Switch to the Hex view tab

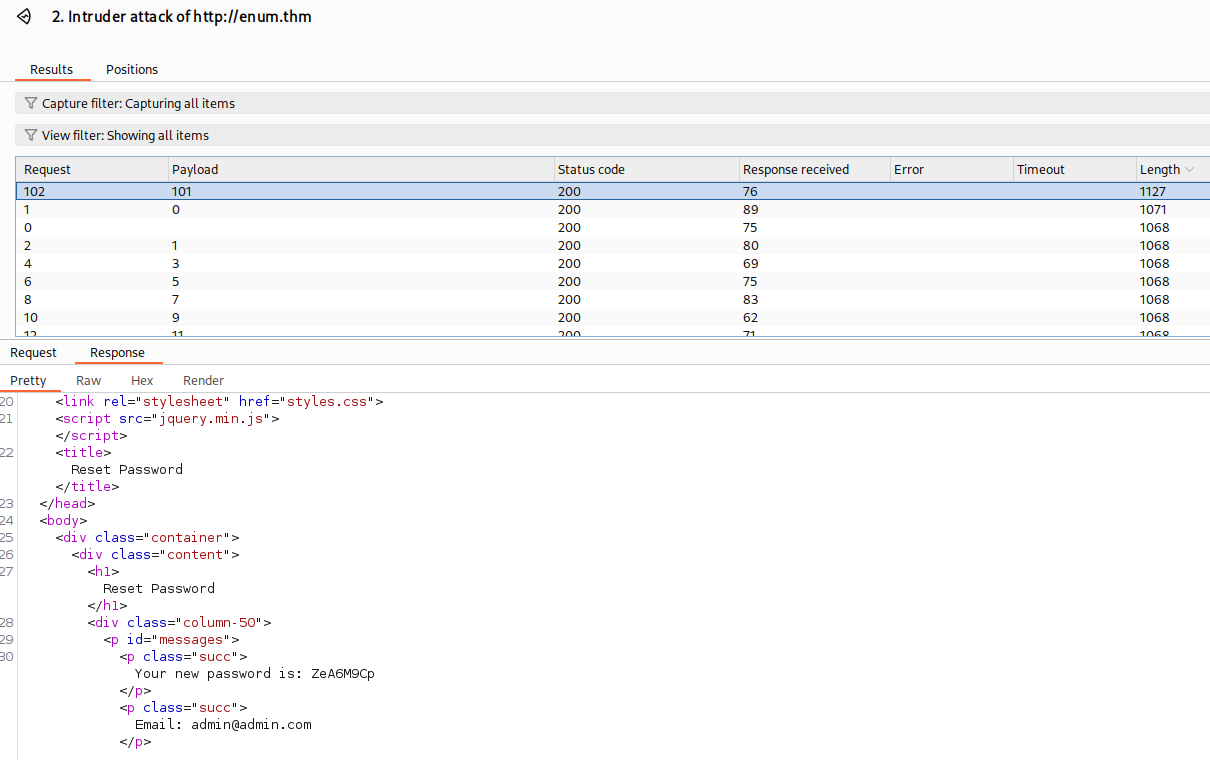(142, 380)
